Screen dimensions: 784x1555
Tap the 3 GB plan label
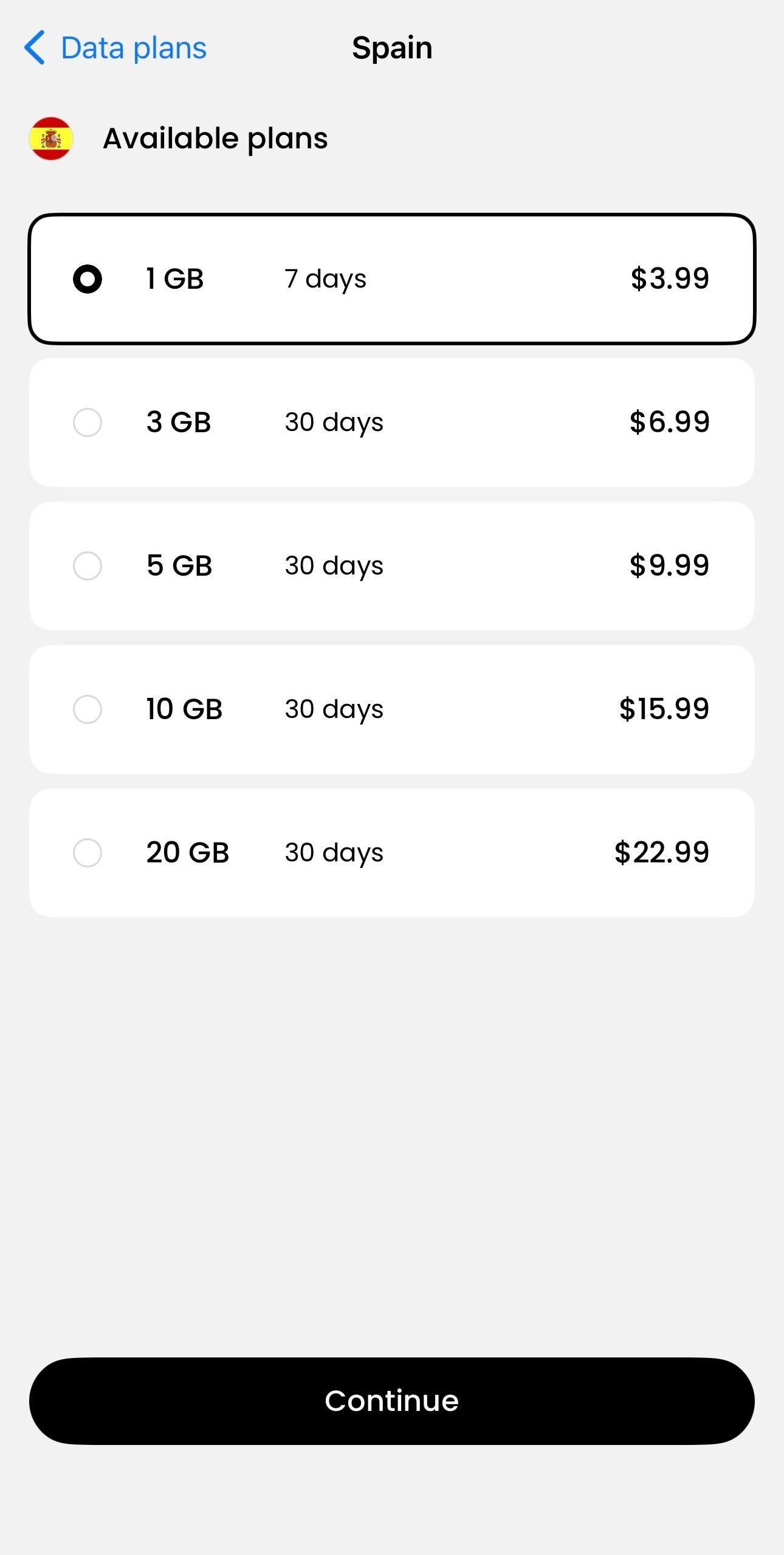pos(179,422)
